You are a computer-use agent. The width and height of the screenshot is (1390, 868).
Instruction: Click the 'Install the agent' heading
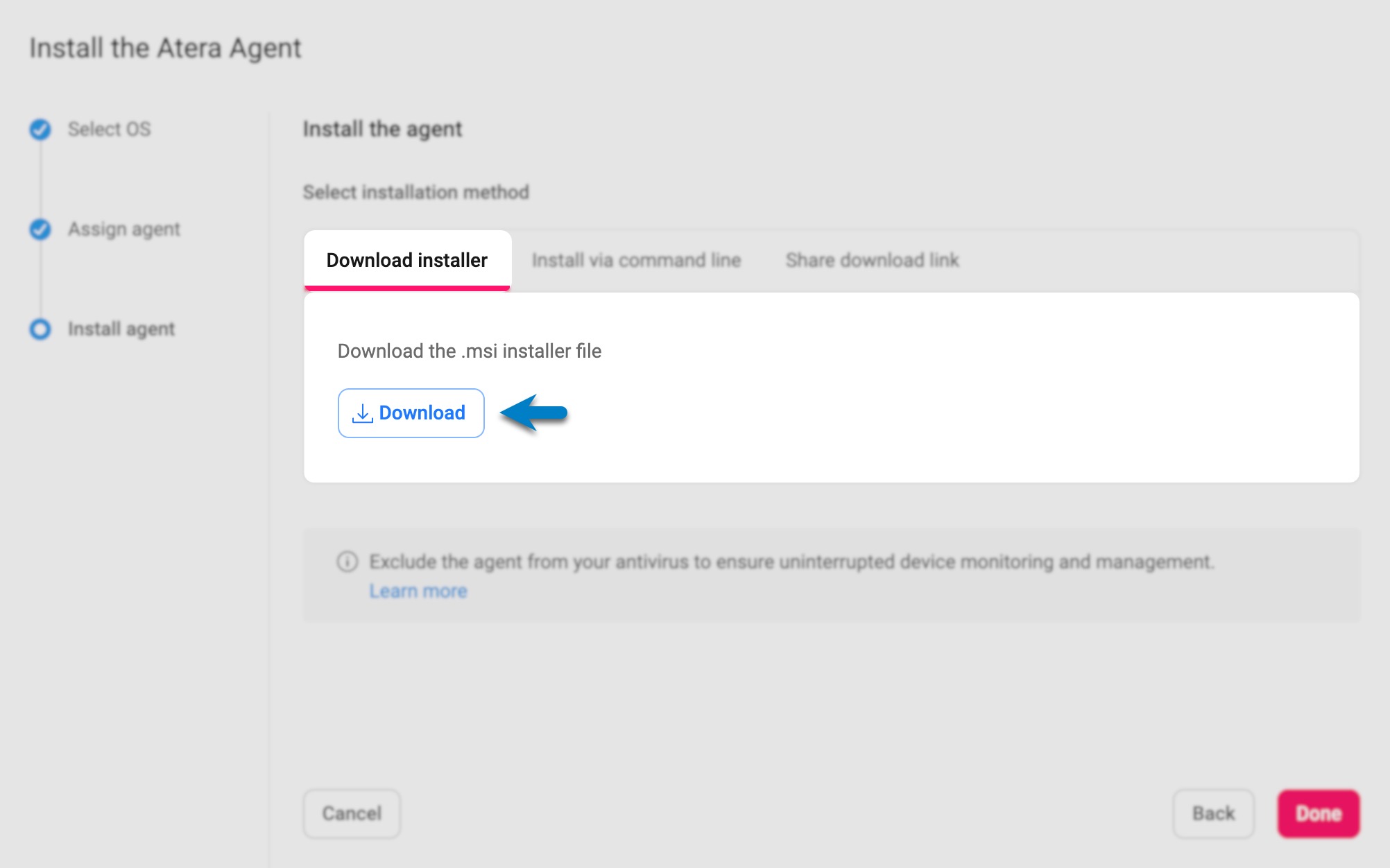(382, 130)
